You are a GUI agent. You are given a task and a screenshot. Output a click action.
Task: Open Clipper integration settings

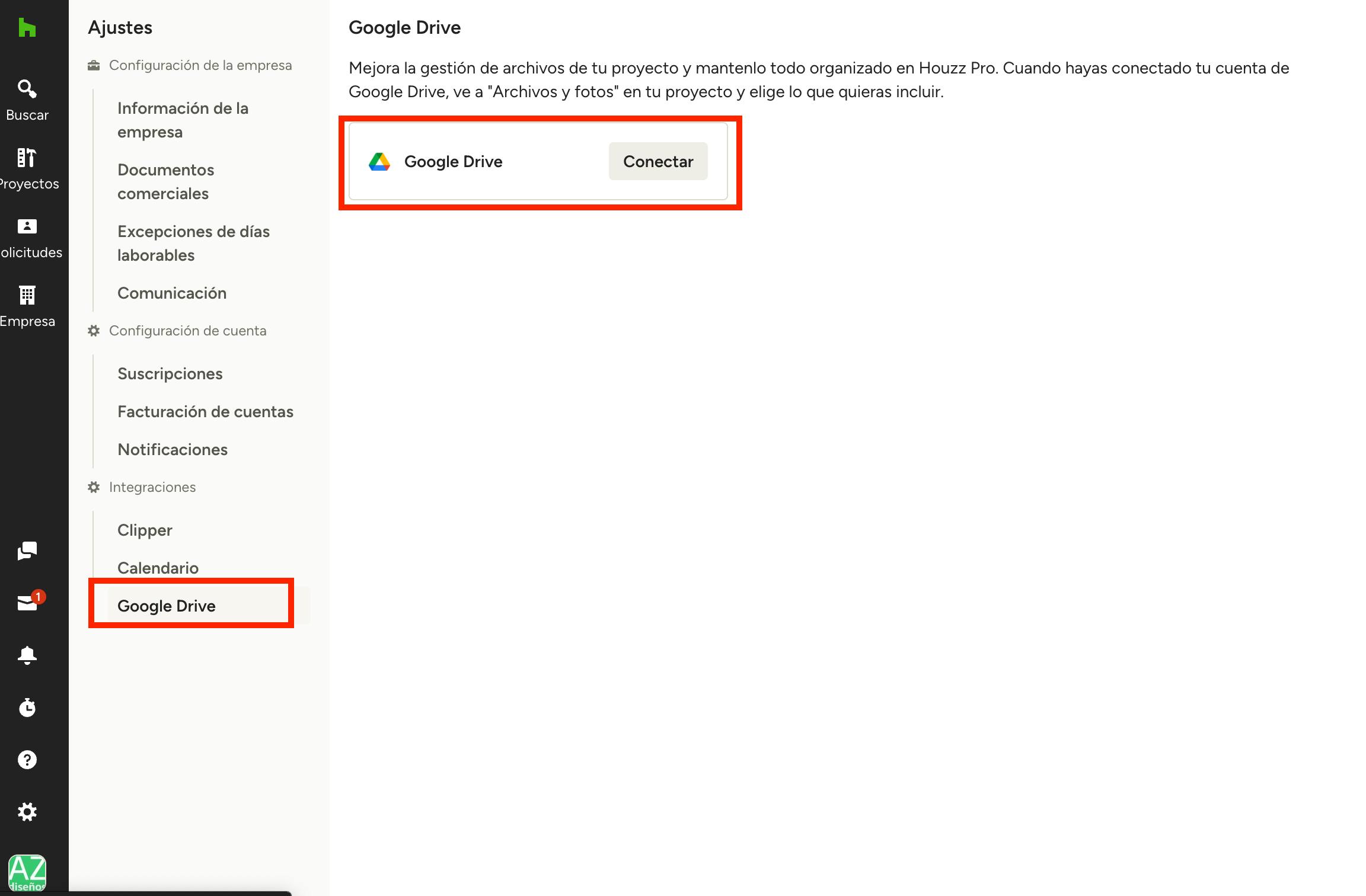(145, 530)
